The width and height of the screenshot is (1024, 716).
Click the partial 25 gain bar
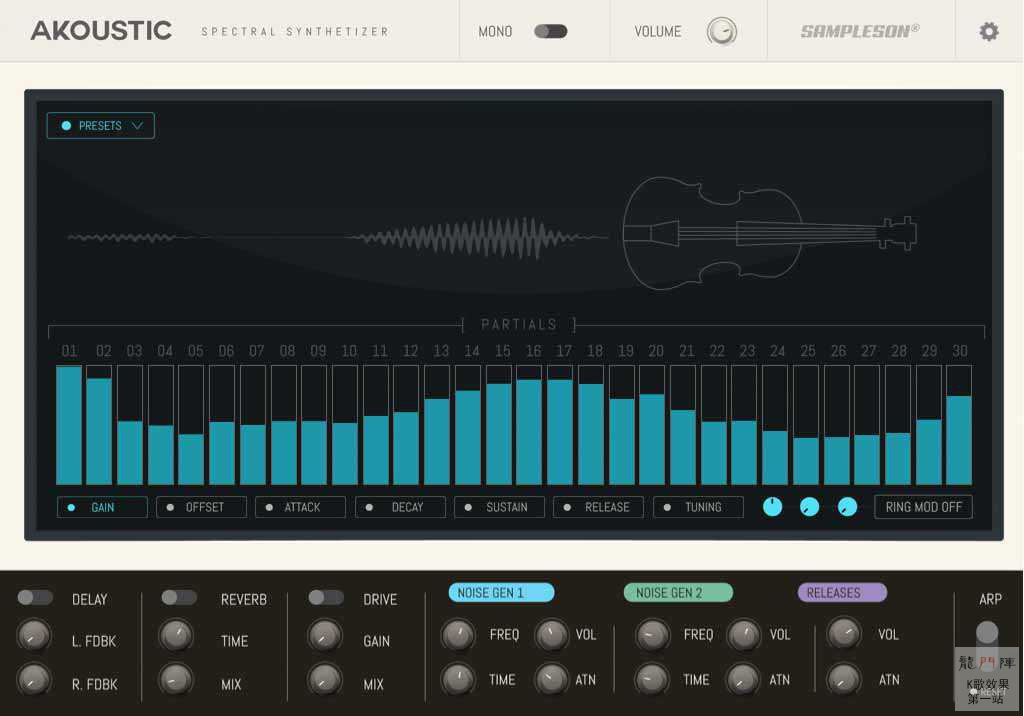pyautogui.click(x=806, y=425)
